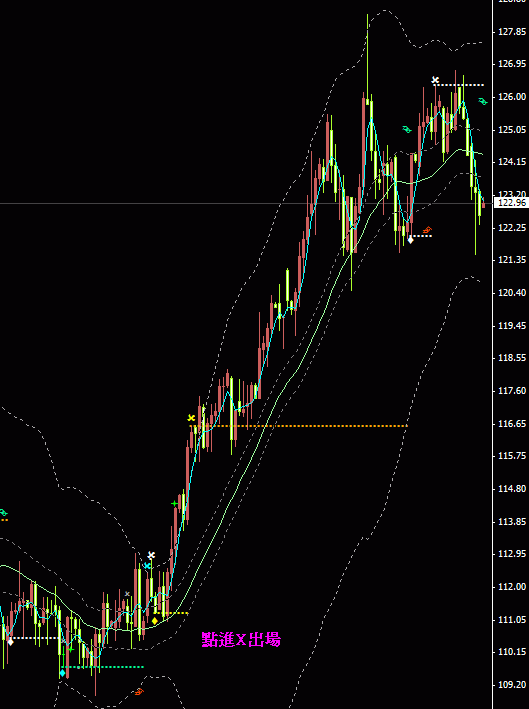This screenshot has width=529, height=709.
Task: Click the 117.60 price axis label
Action: tap(512, 391)
